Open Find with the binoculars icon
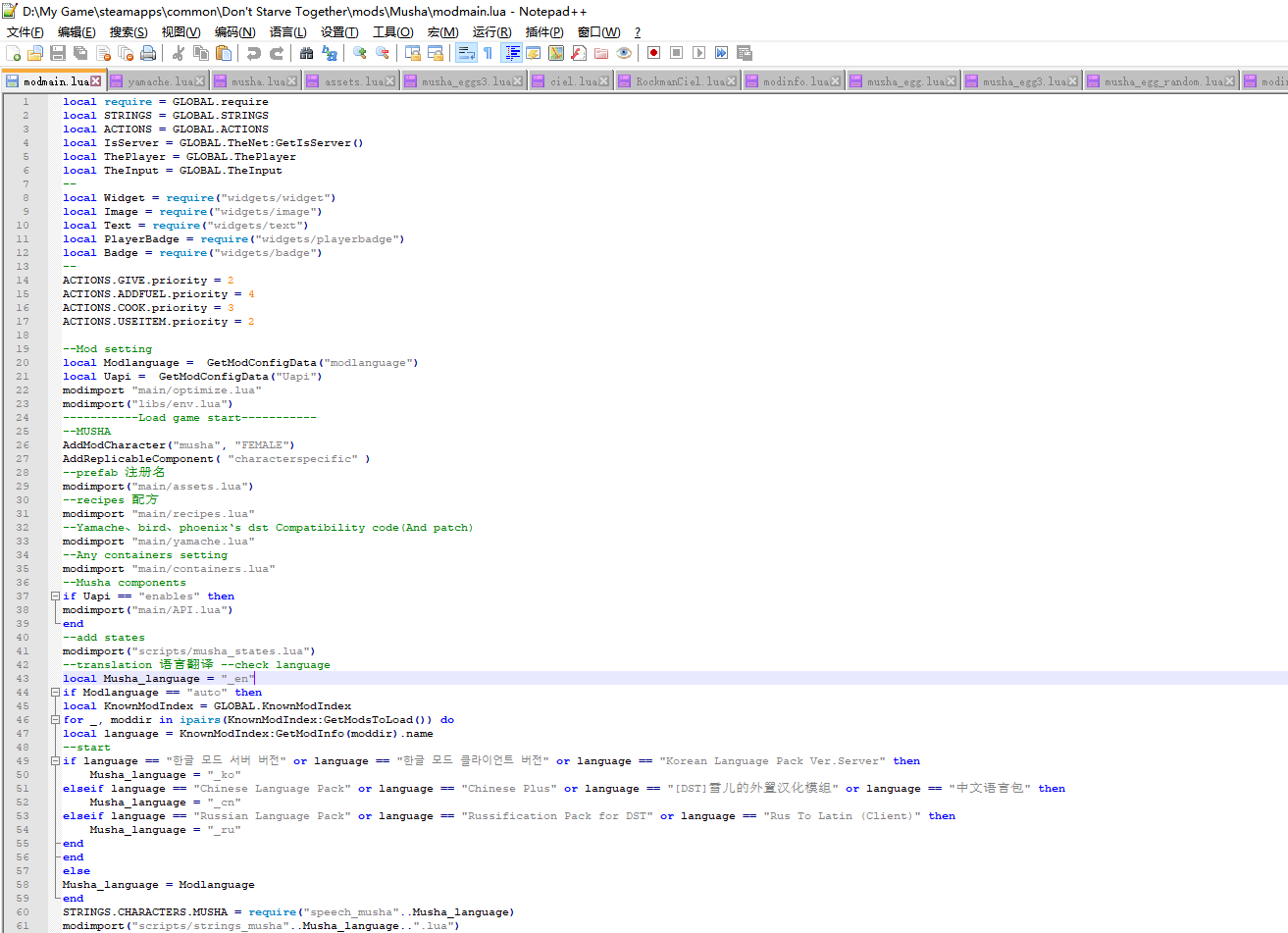Image resolution: width=1288 pixels, height=933 pixels. pos(307,53)
